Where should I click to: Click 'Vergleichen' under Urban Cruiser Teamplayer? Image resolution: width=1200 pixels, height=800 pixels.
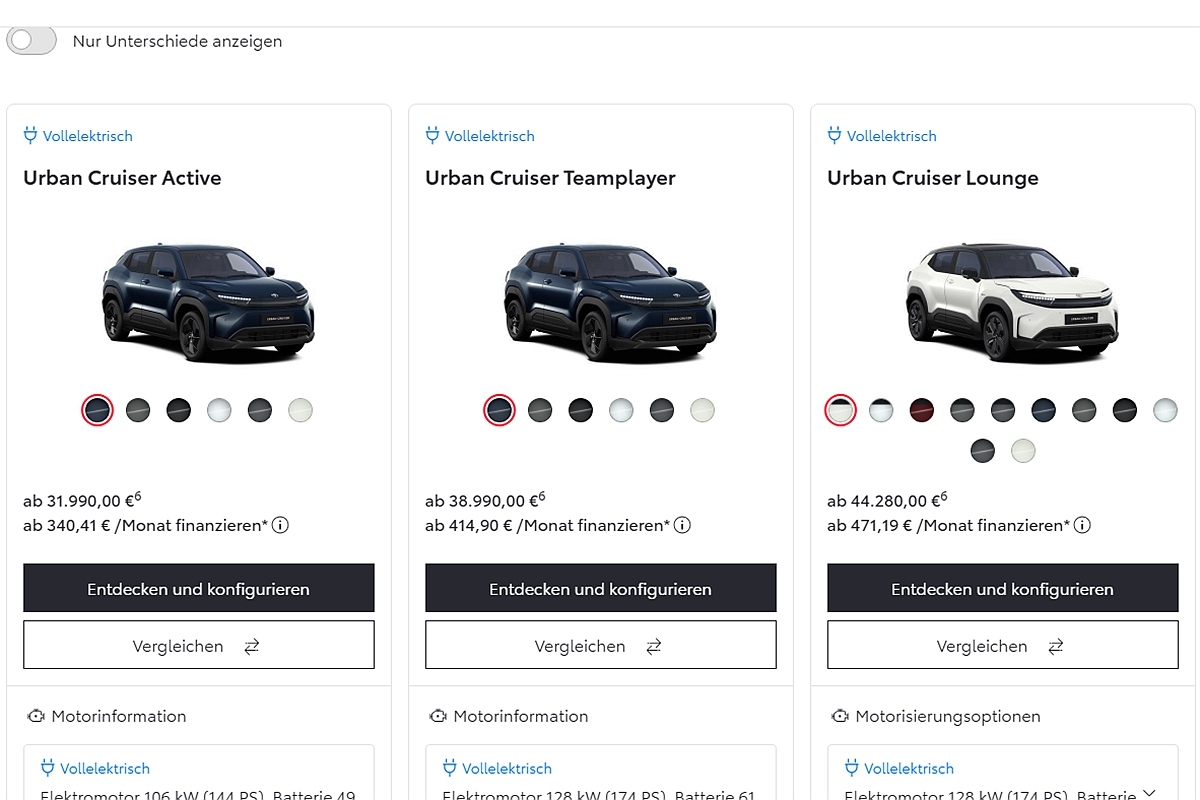(x=600, y=645)
